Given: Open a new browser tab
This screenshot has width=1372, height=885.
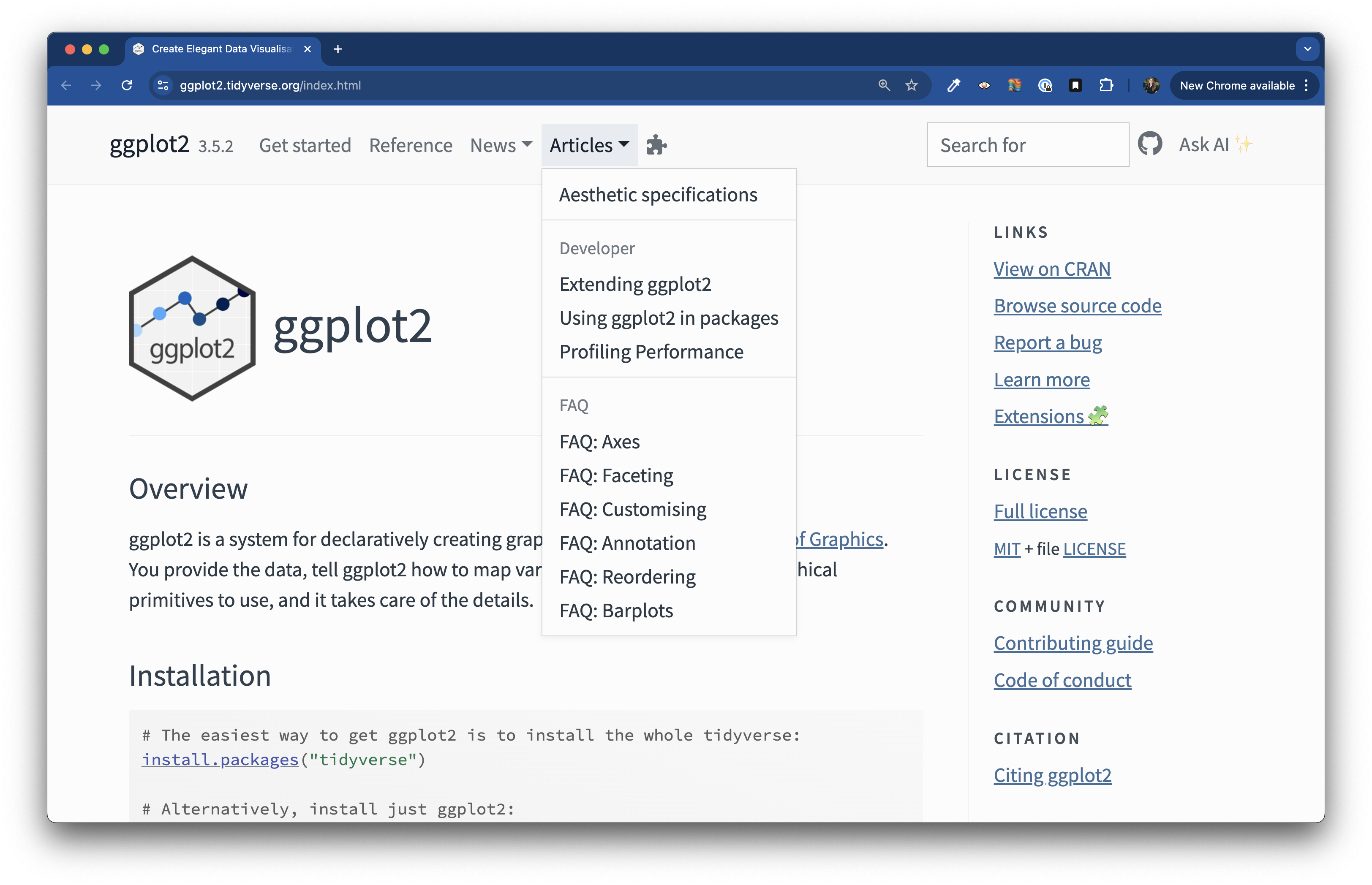Looking at the screenshot, I should point(338,49).
